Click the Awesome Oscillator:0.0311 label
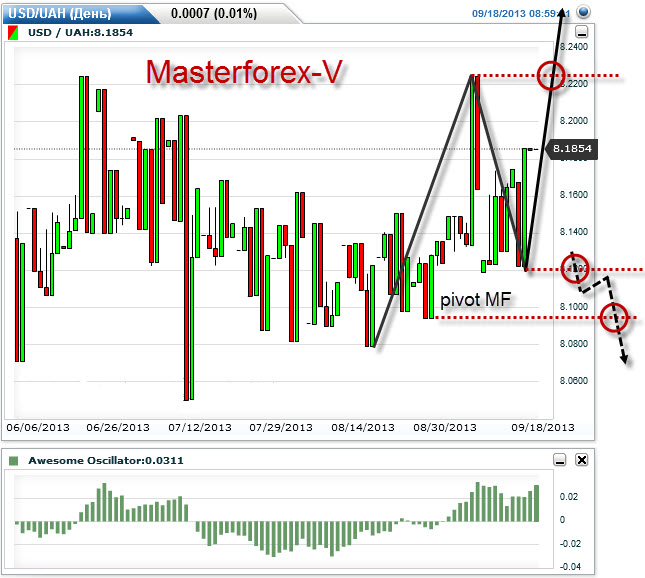The height and width of the screenshot is (578, 645). [106, 460]
